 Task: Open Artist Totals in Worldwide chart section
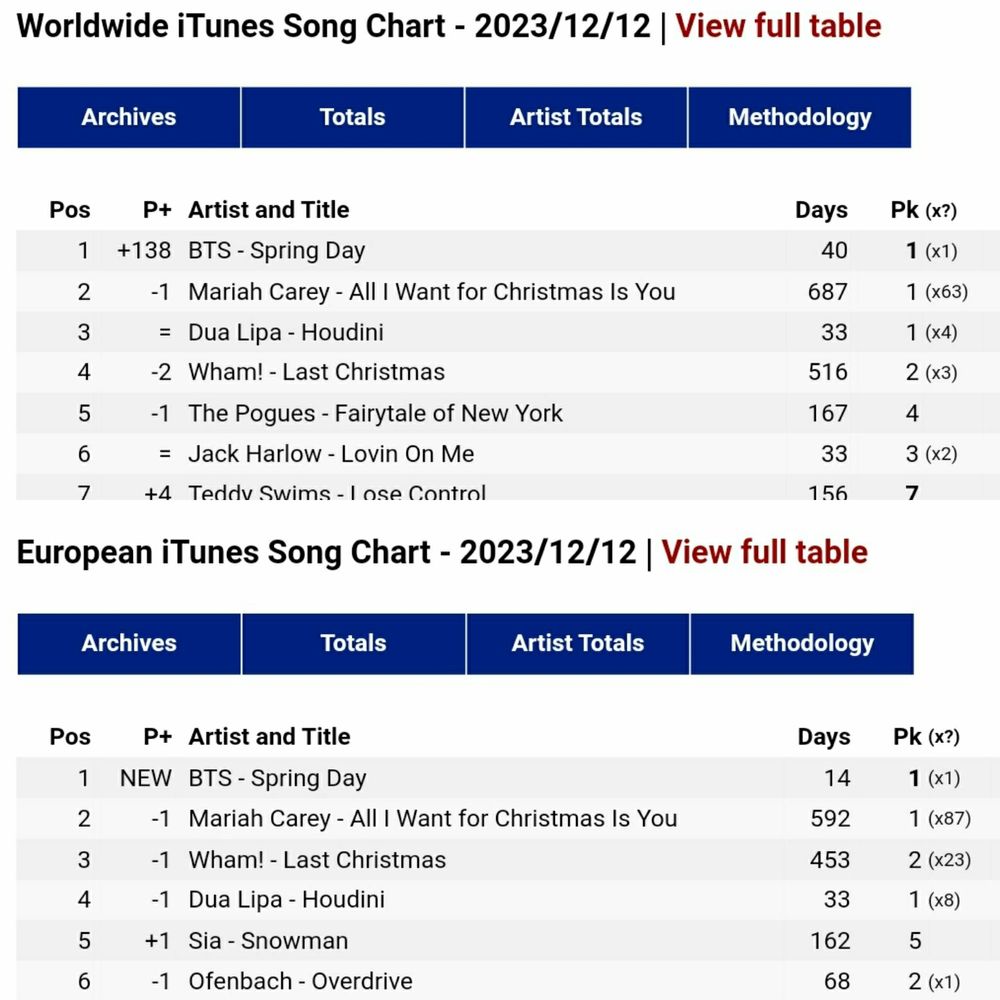coord(576,117)
